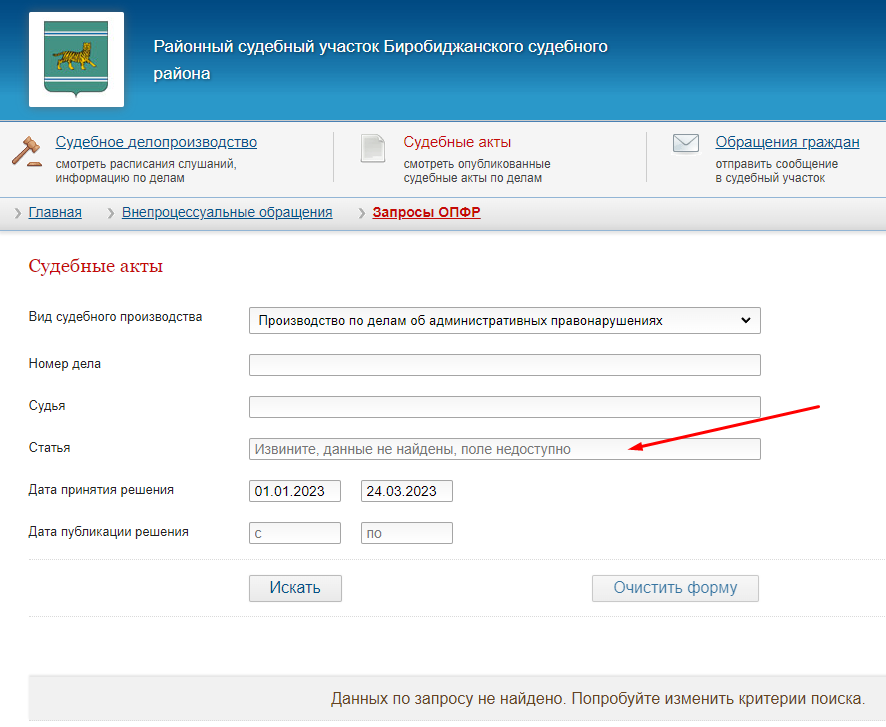This screenshot has width=886, height=727.
Task: Click the Статья field
Action: 504,449
